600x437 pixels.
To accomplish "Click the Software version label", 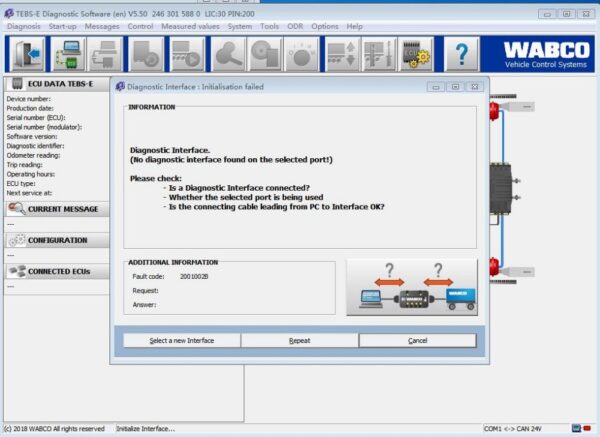I will [32, 136].
